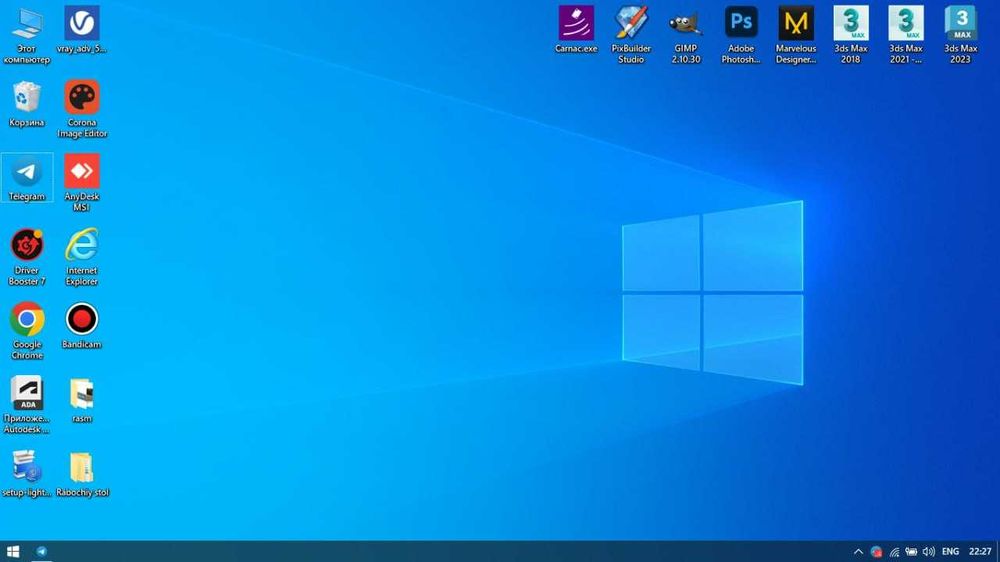
Task: Launch 3ds Max 2023
Action: (x=960, y=35)
